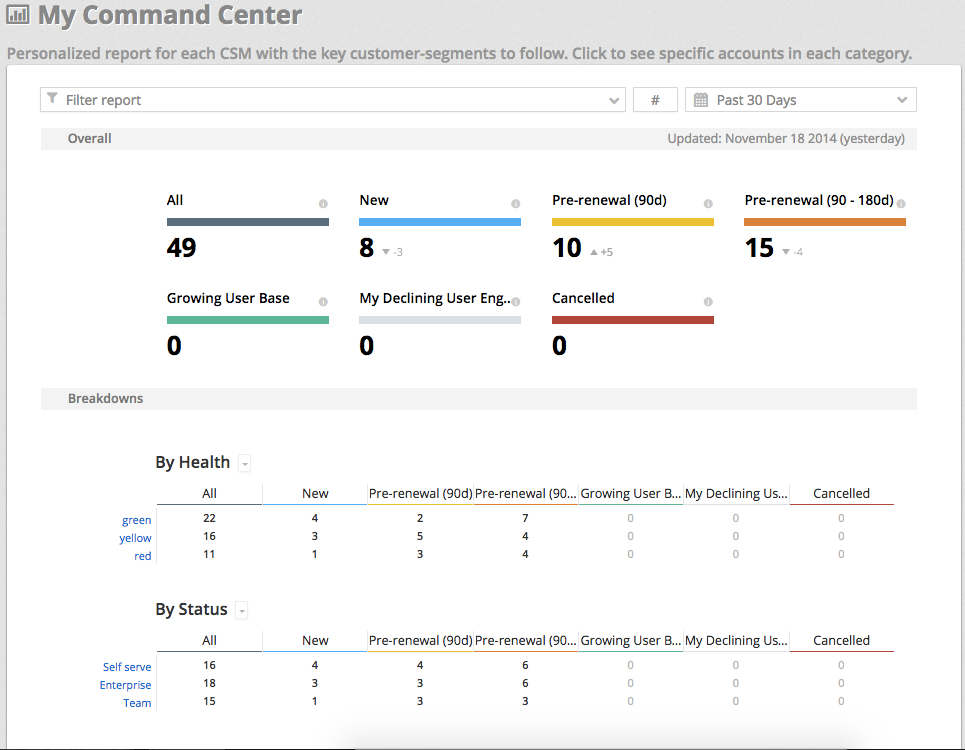Click green row Pre-renewal (90...) value 7
Viewport: 965px width, 750px height.
click(525, 518)
